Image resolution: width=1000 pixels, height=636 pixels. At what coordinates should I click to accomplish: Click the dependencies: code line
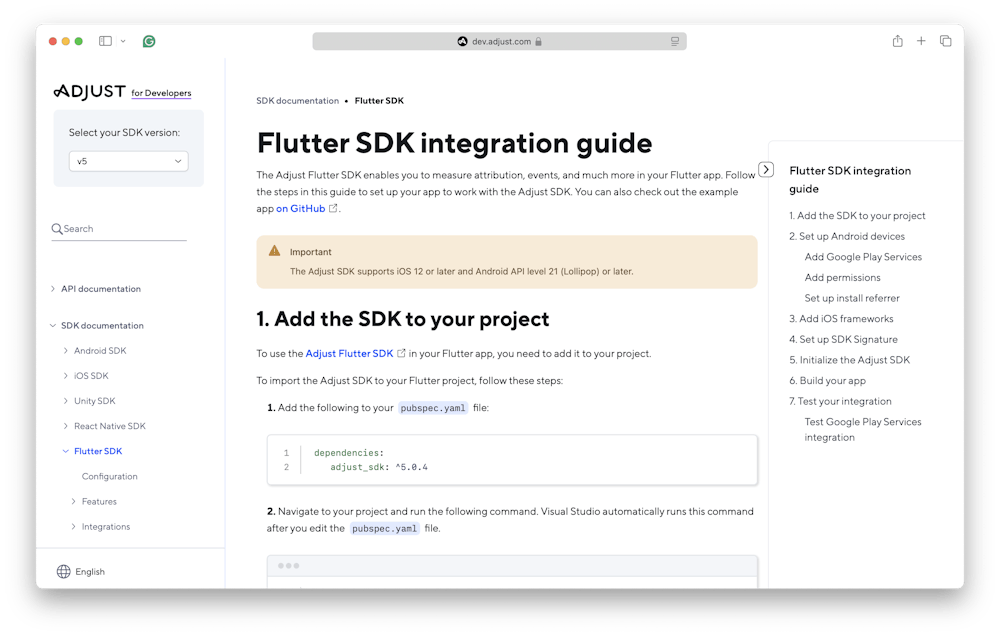pos(349,453)
